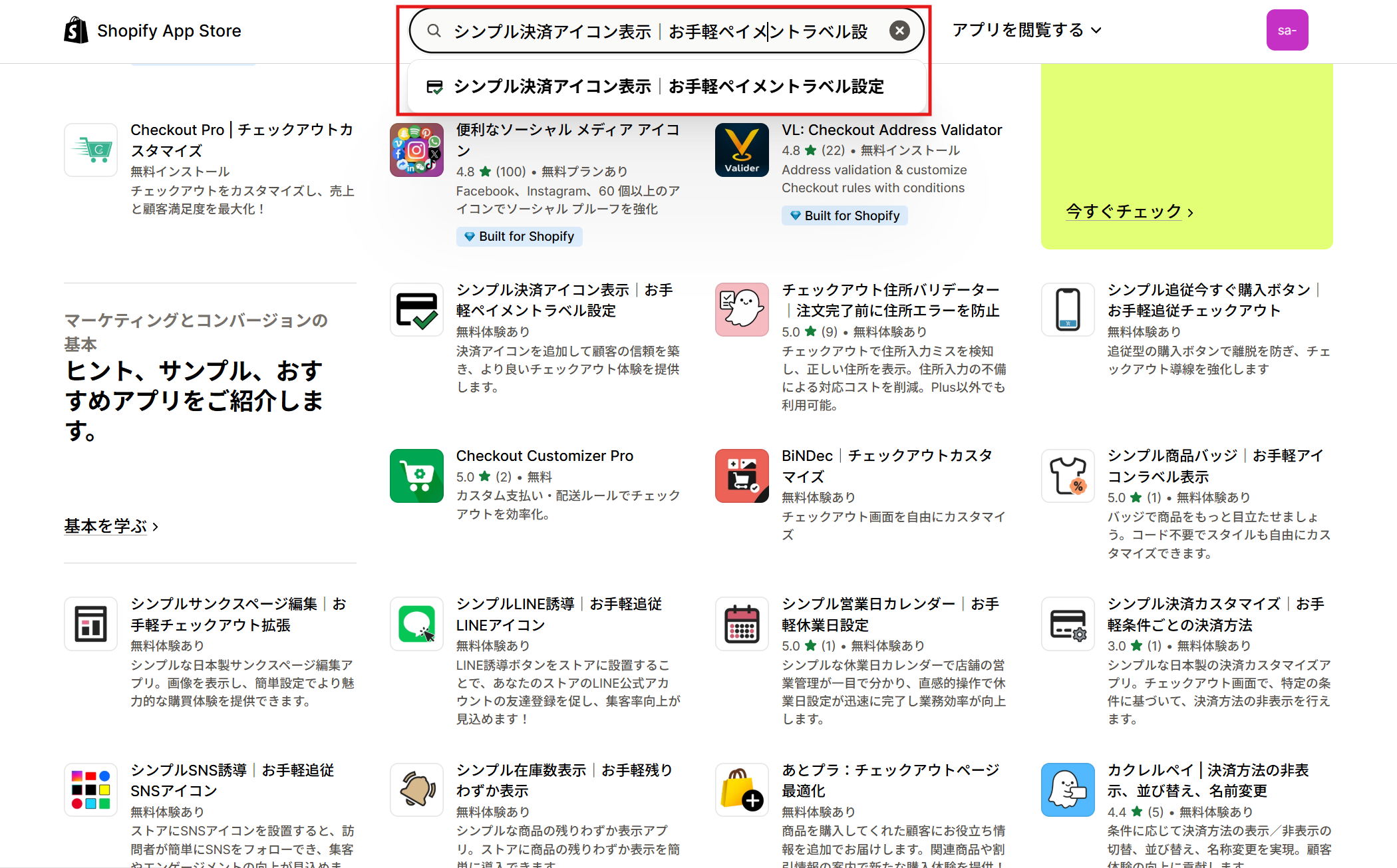Select the シンプルSNS誘導 colored grid icon

pos(90,790)
